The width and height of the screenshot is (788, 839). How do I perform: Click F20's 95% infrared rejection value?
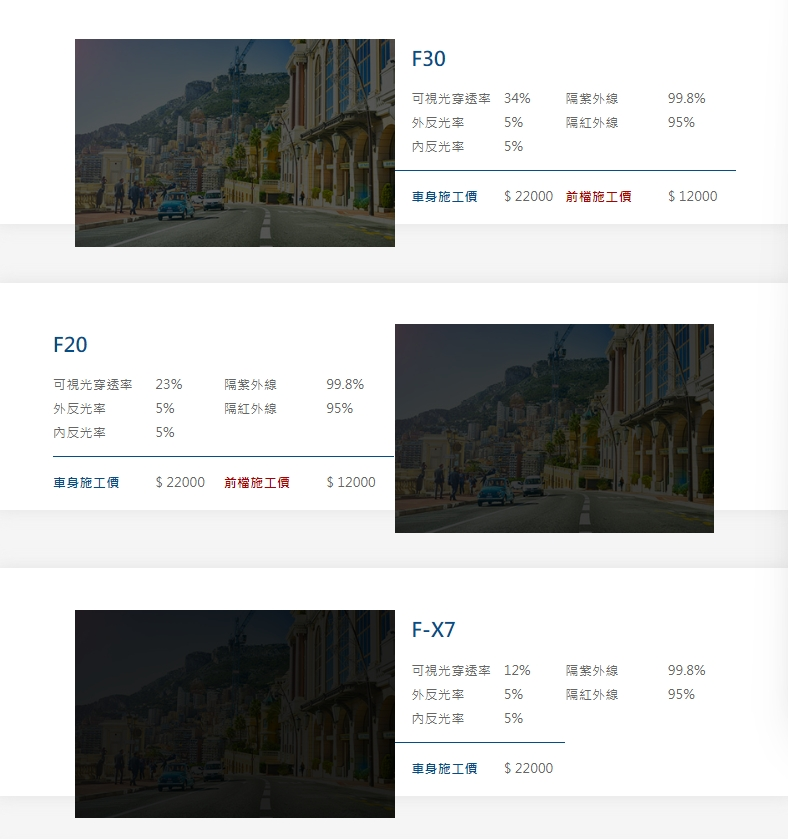[340, 408]
